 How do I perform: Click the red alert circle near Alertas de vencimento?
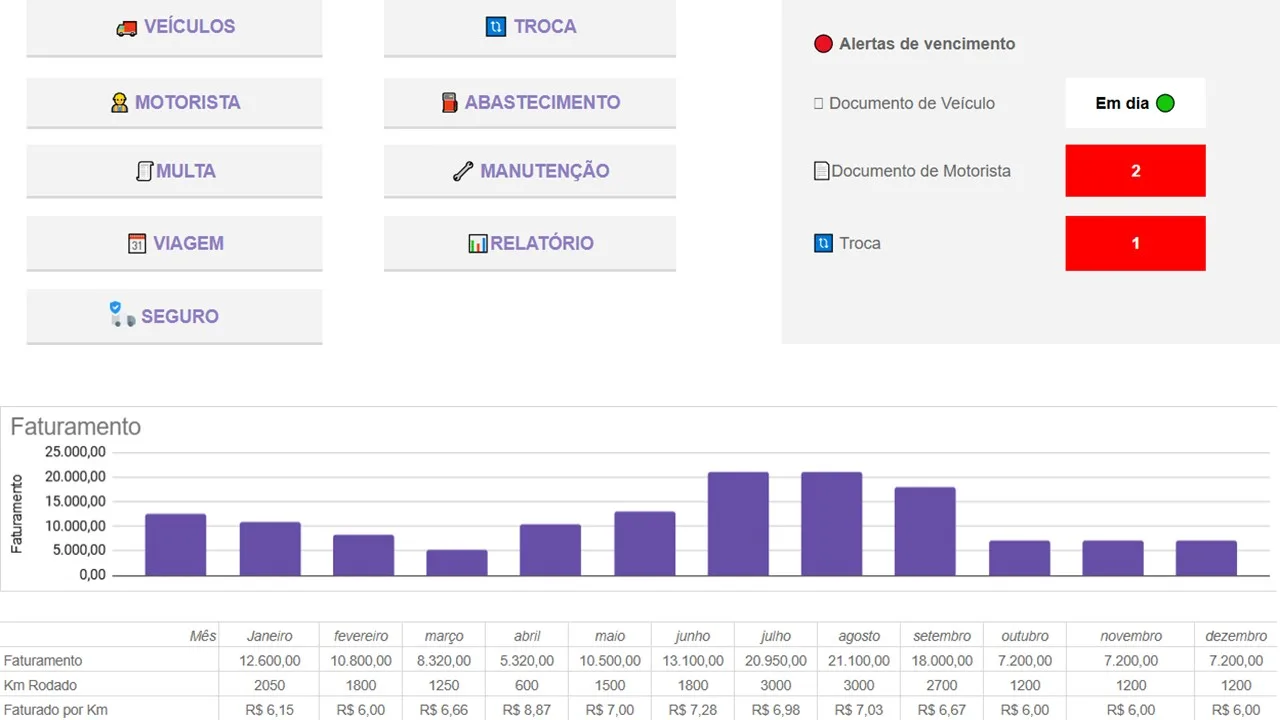coord(822,43)
